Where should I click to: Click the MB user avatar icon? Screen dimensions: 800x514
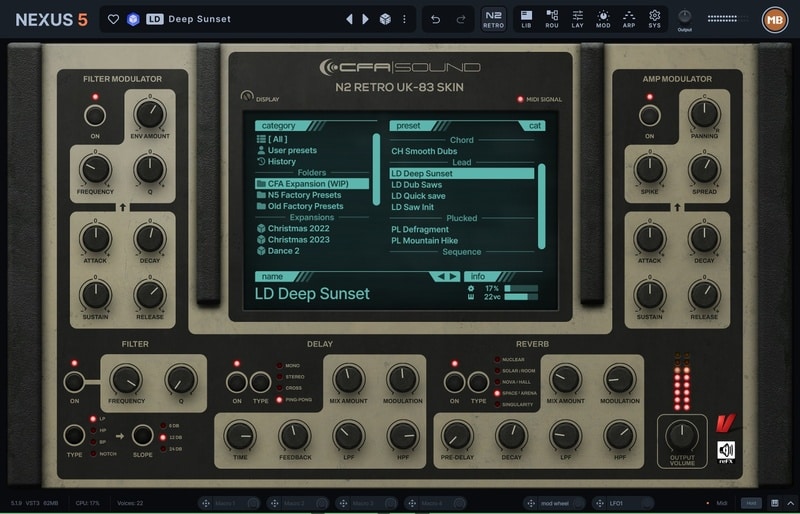point(774,19)
